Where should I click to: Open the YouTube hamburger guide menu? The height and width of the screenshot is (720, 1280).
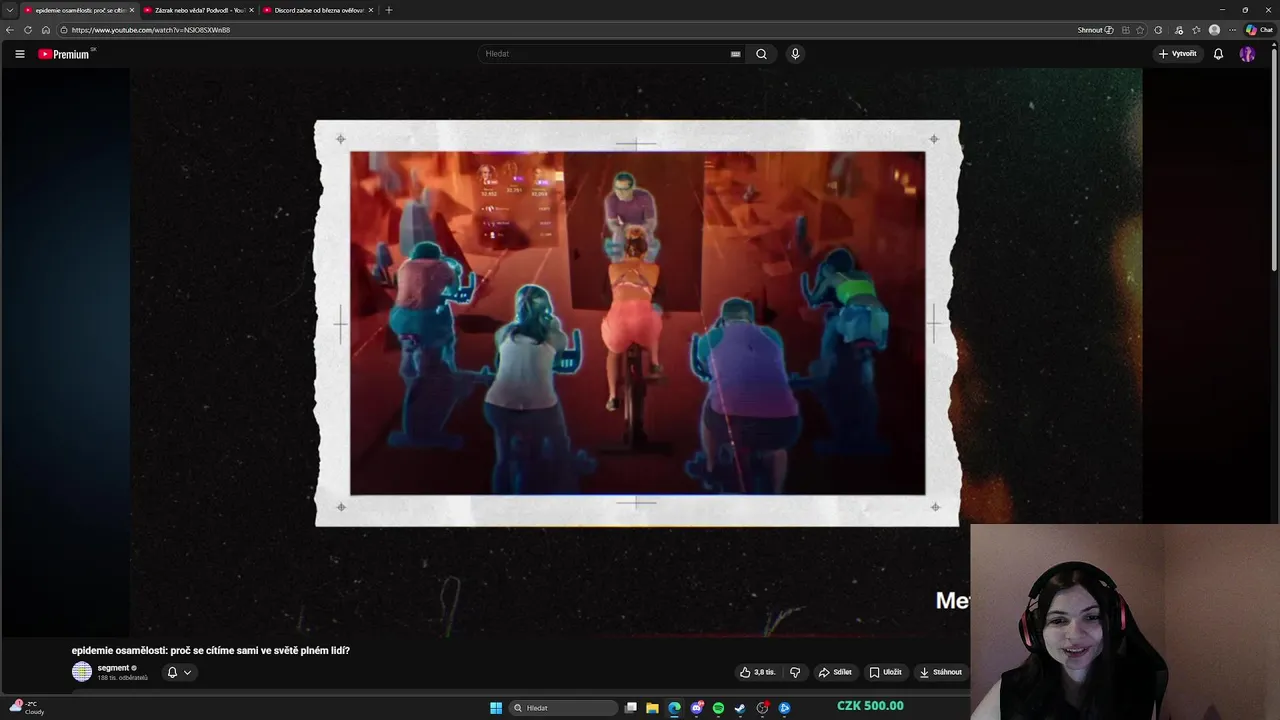pos(19,54)
